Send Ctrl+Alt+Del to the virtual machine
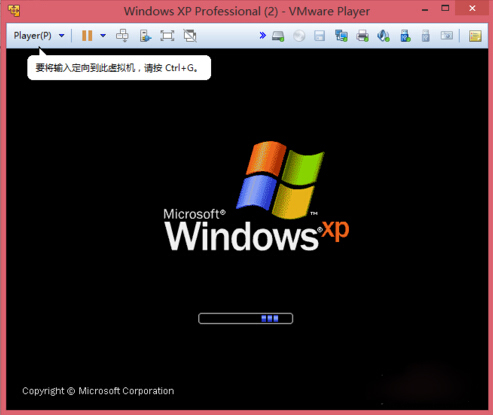493x415 pixels. click(122, 35)
